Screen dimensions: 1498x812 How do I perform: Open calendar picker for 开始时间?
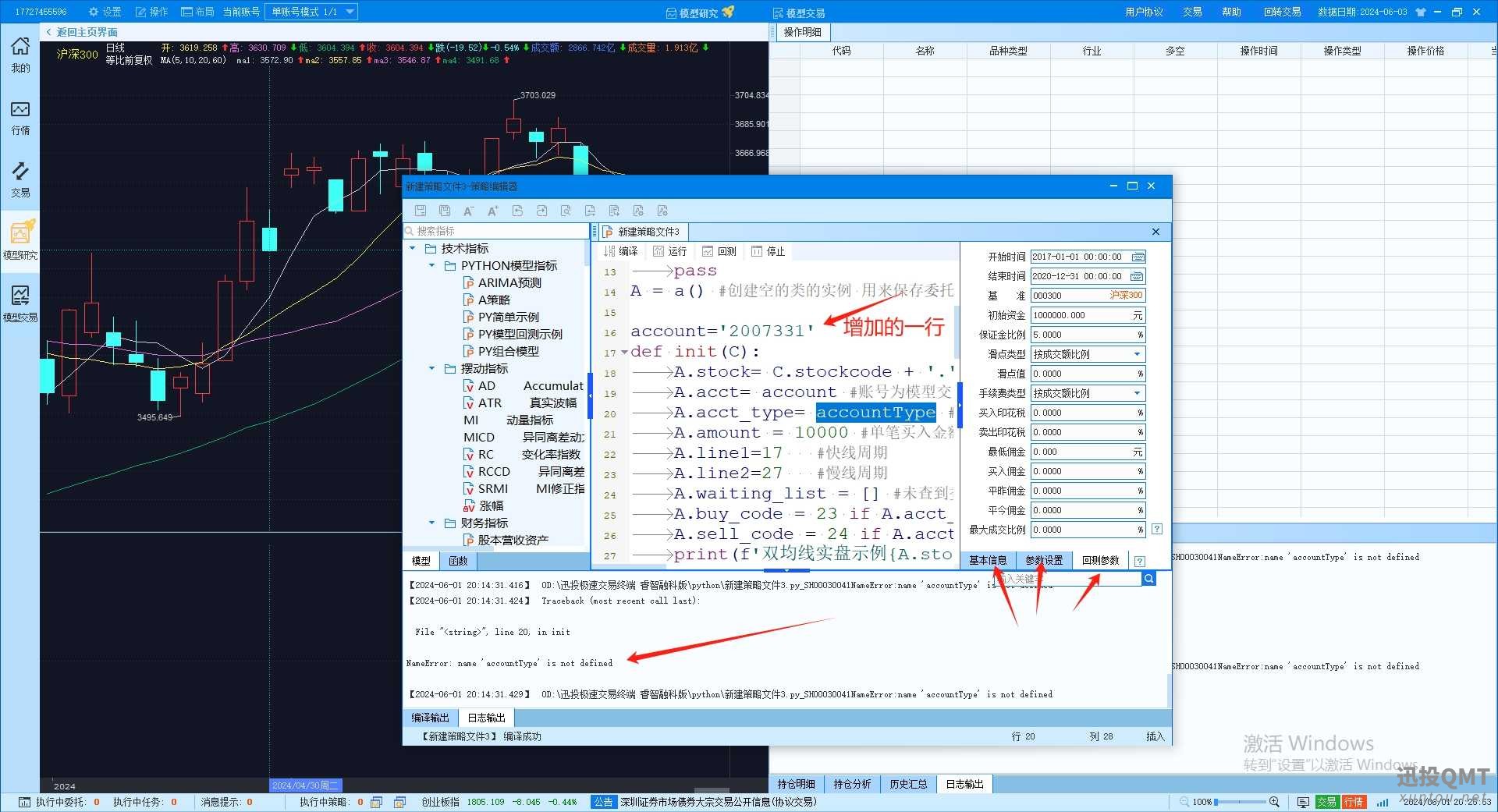(x=1138, y=257)
